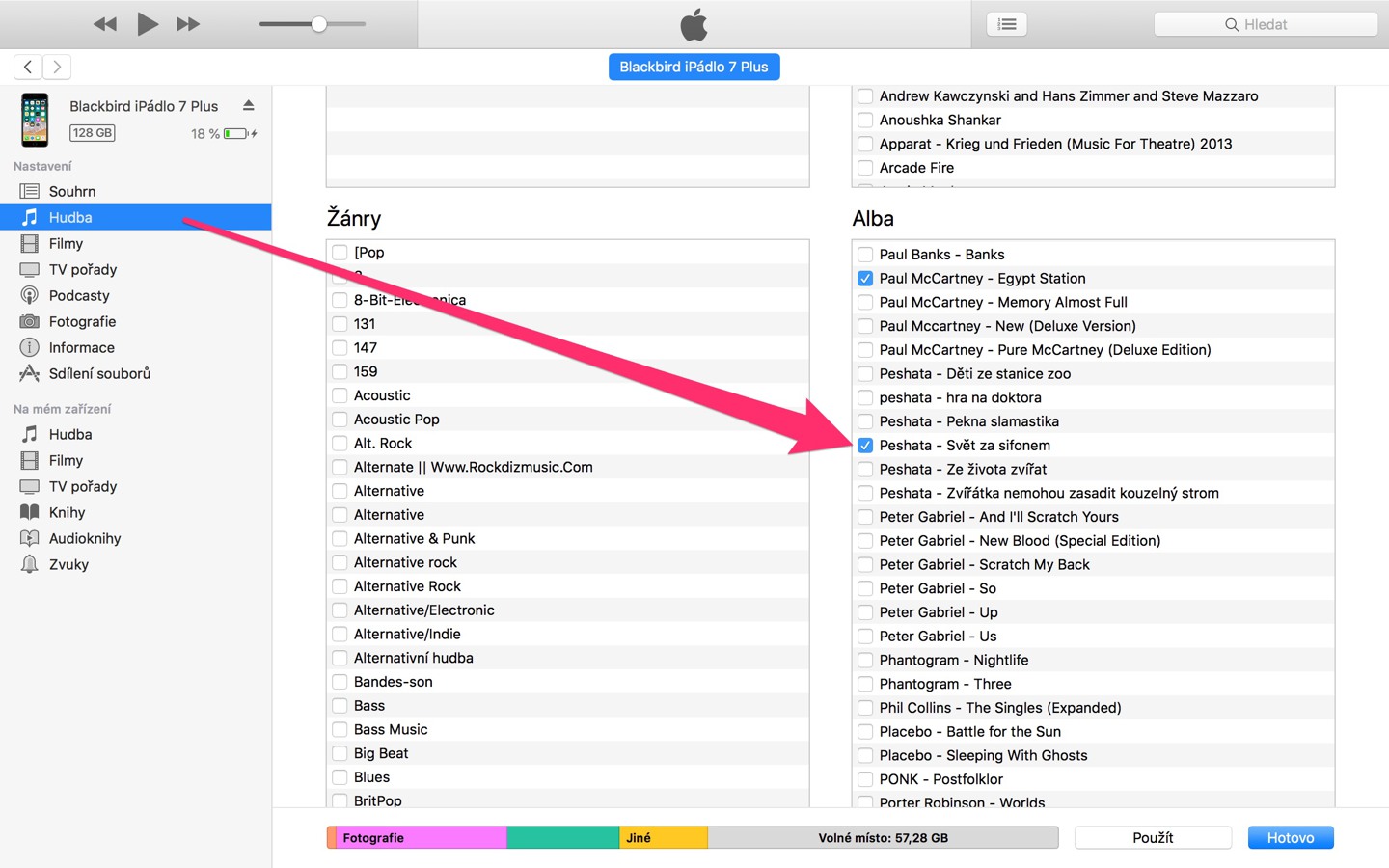Click the Volné místo free space segment
This screenshot has width=1389, height=868.
point(883,838)
